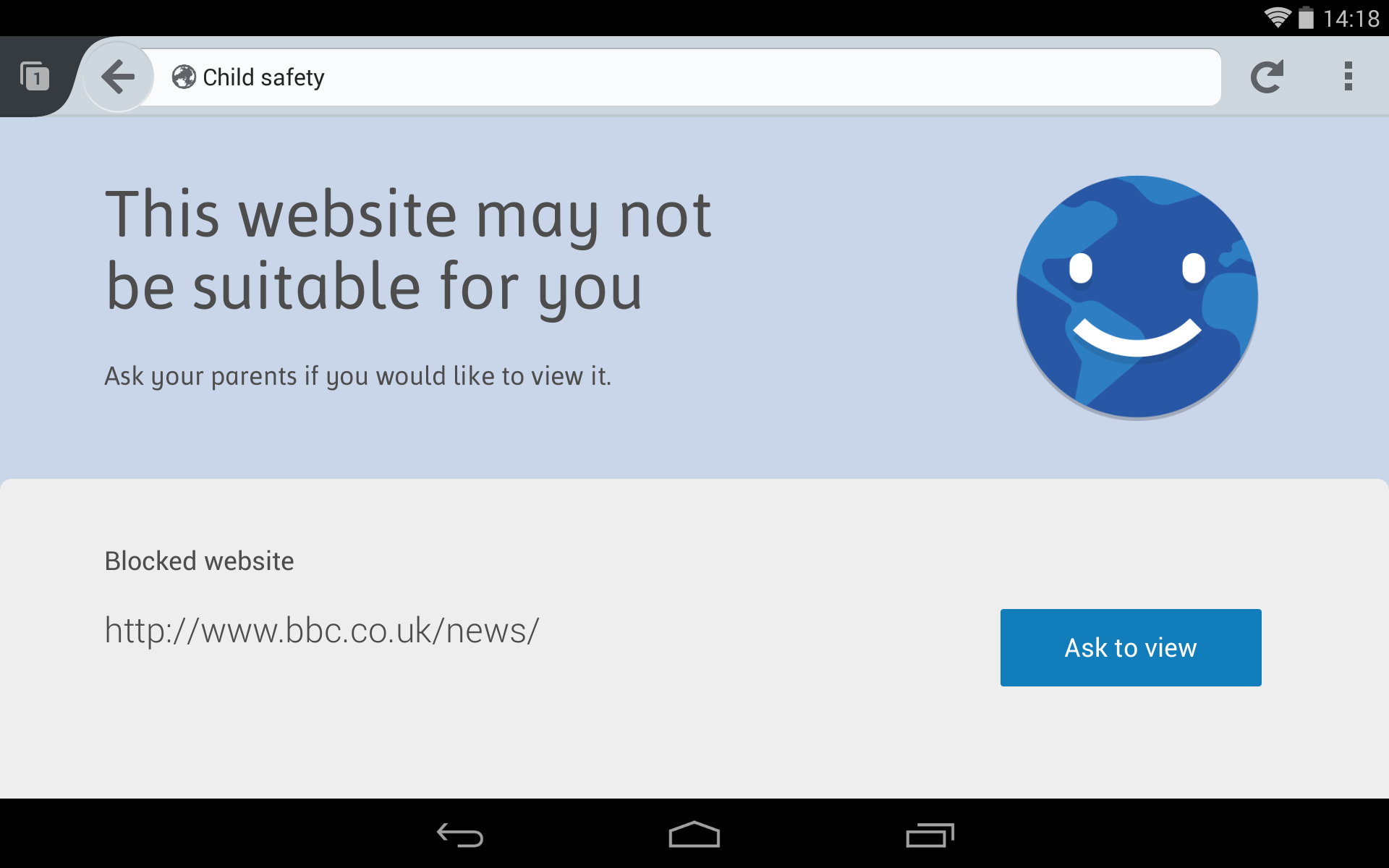Focus the Child safety address bar
Viewport: 1389px width, 868px height.
pos(680,77)
